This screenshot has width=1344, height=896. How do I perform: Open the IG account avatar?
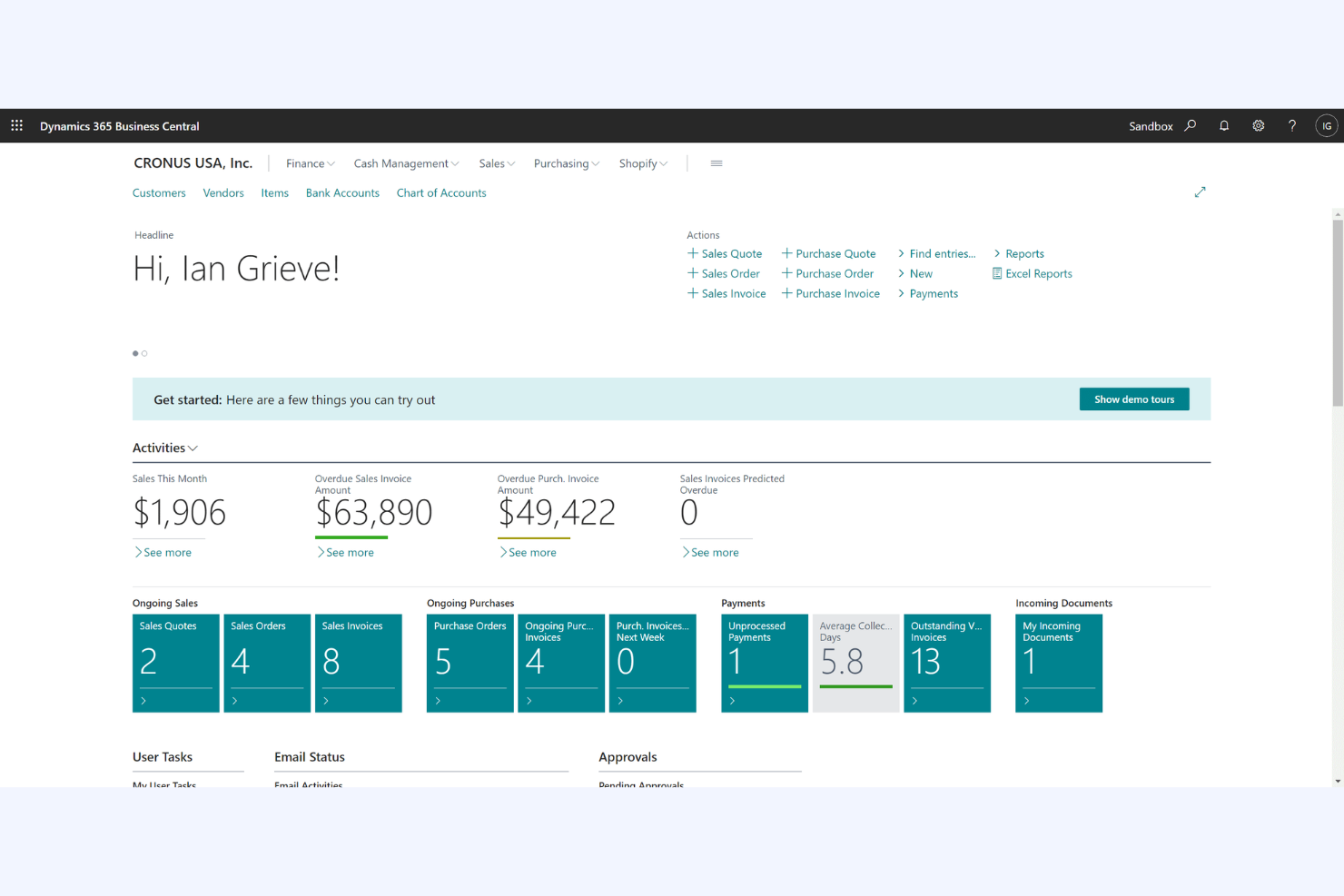pyautogui.click(x=1326, y=125)
